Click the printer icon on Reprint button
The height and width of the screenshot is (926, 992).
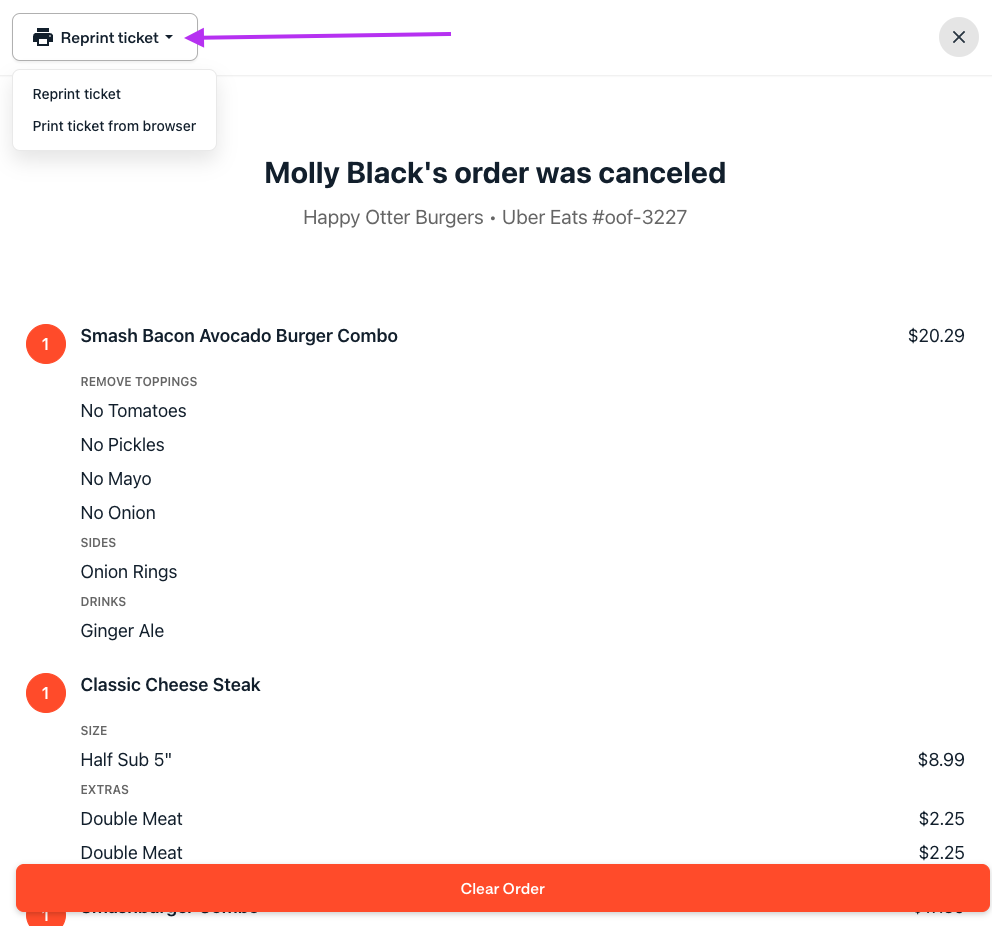click(x=43, y=38)
